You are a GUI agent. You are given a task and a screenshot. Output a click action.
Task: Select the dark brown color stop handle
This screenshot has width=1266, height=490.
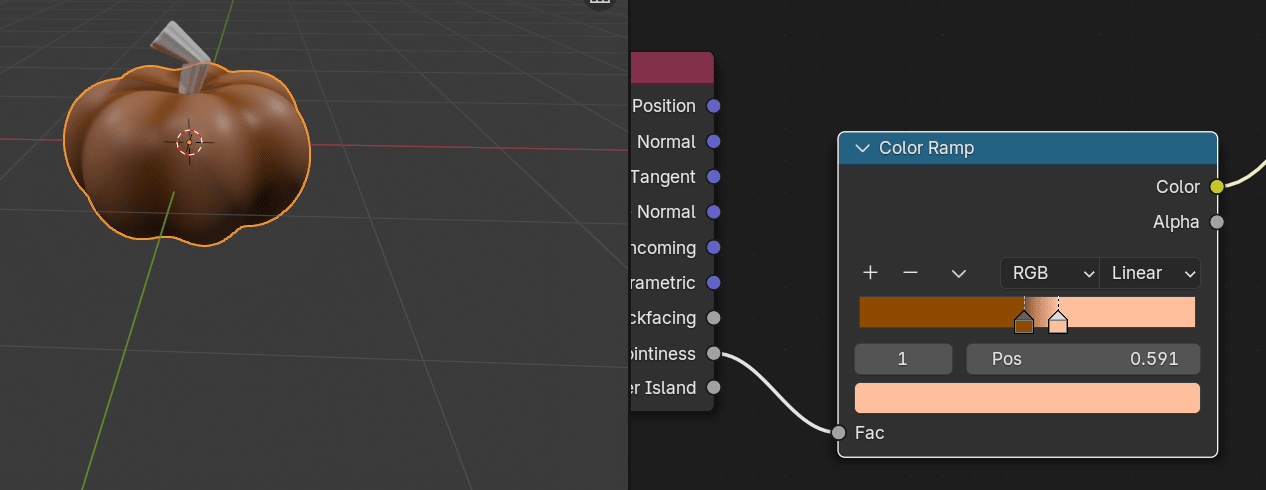[x=1023, y=324]
